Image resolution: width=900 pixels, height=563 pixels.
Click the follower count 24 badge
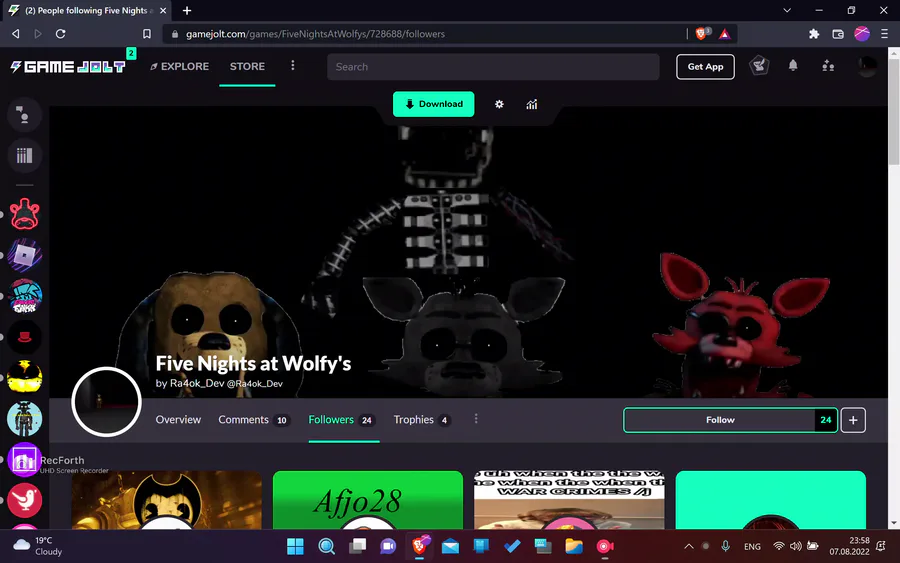click(826, 420)
